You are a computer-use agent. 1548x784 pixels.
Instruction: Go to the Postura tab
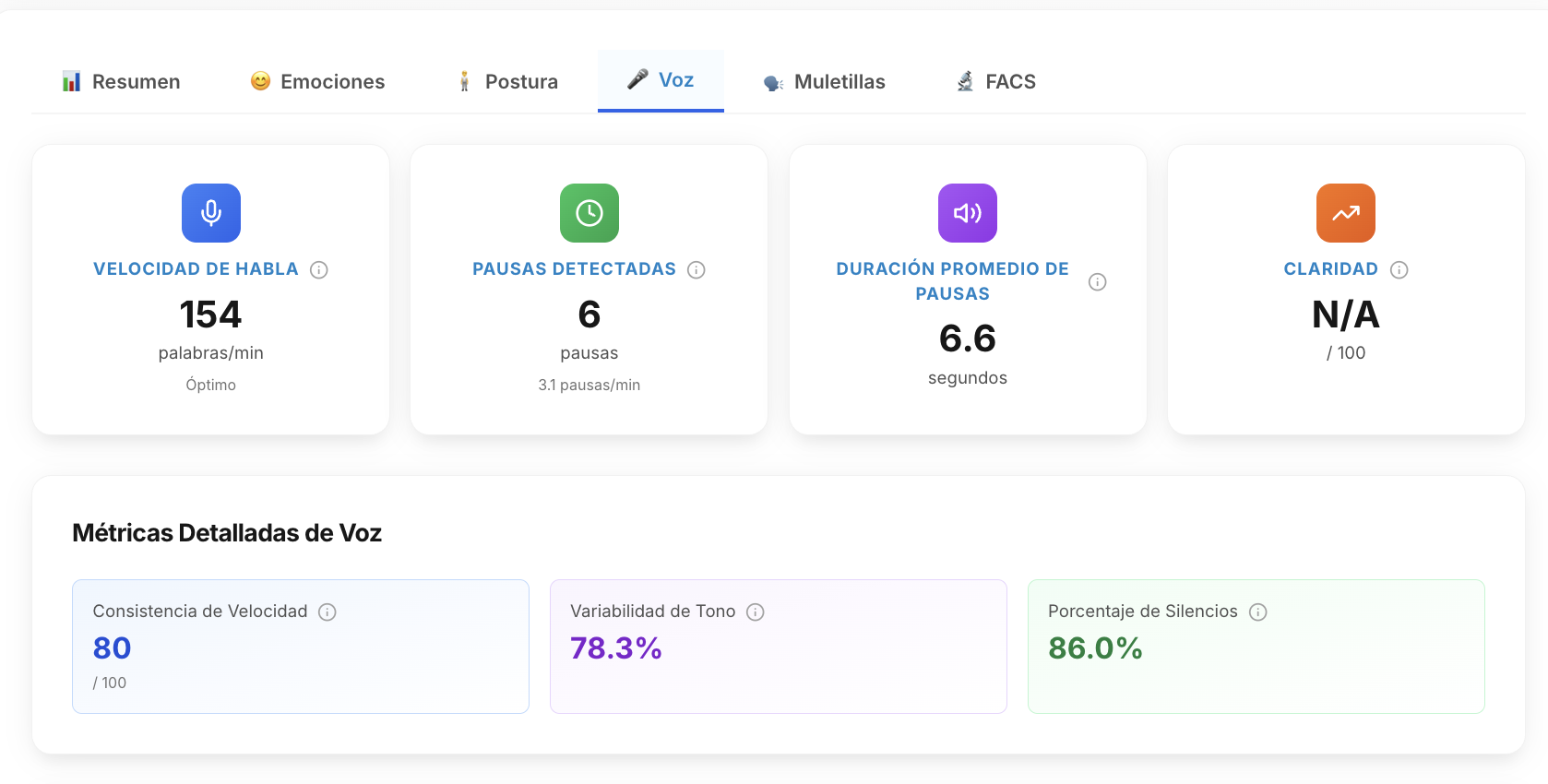[x=506, y=81]
